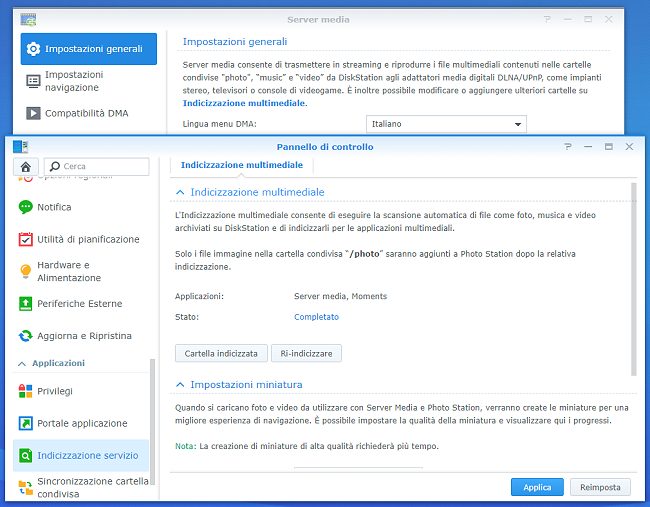The image size is (650, 507).
Task: Click Aggiorna e Ripristina icon
Action: pyautogui.click(x=26, y=336)
